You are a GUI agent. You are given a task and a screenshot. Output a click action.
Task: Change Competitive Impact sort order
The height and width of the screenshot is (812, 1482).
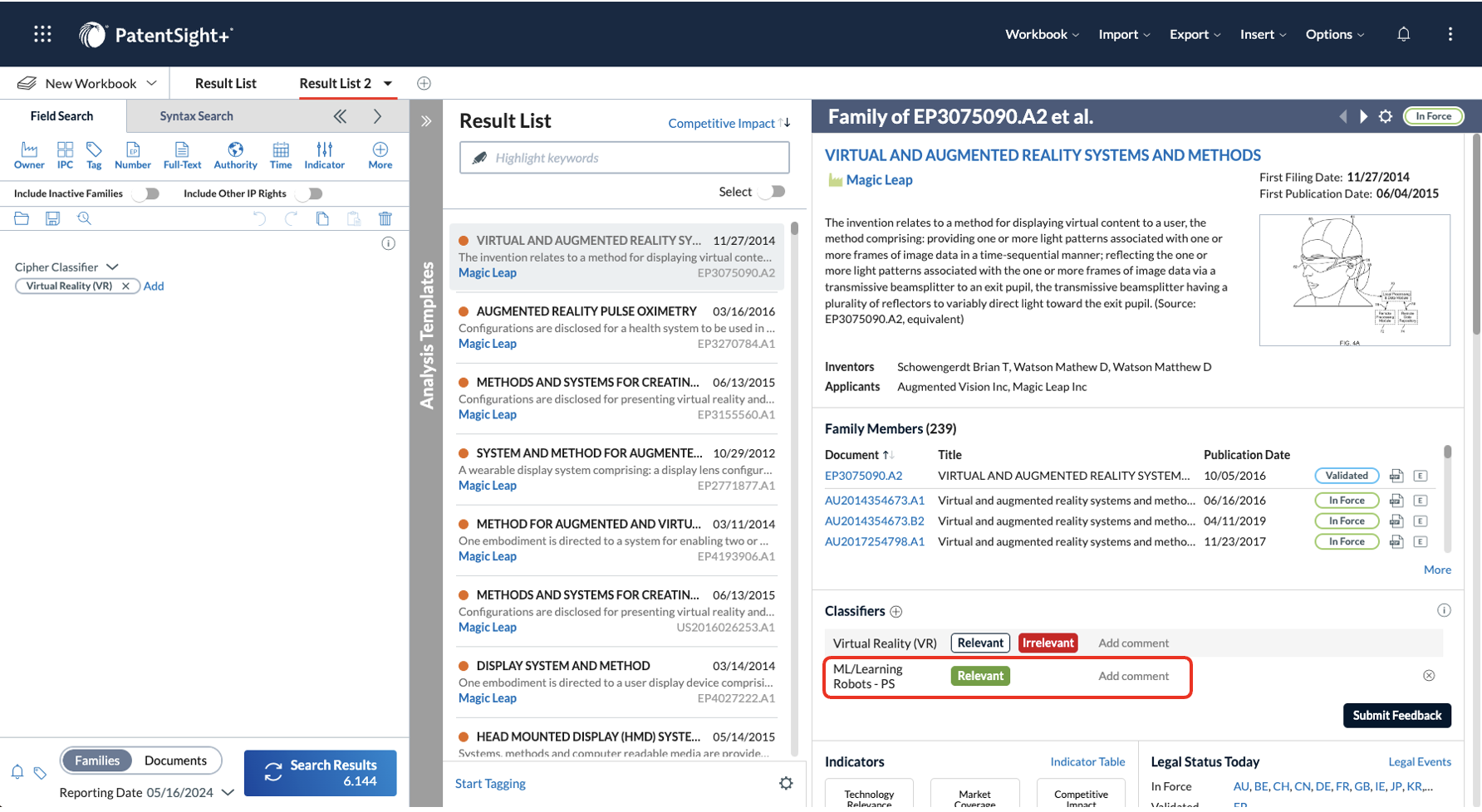(784, 123)
